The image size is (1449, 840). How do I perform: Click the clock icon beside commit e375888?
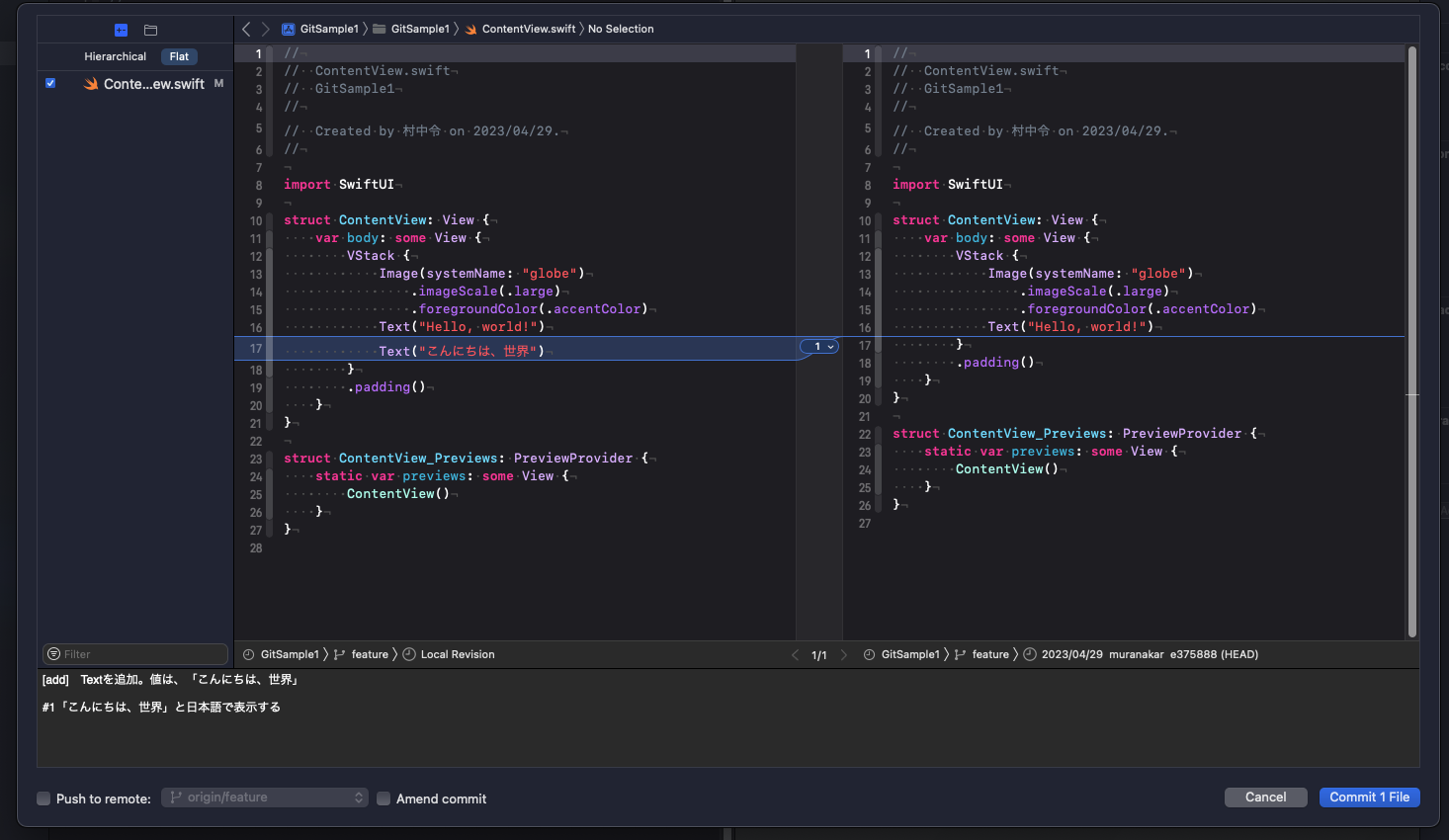(1029, 653)
